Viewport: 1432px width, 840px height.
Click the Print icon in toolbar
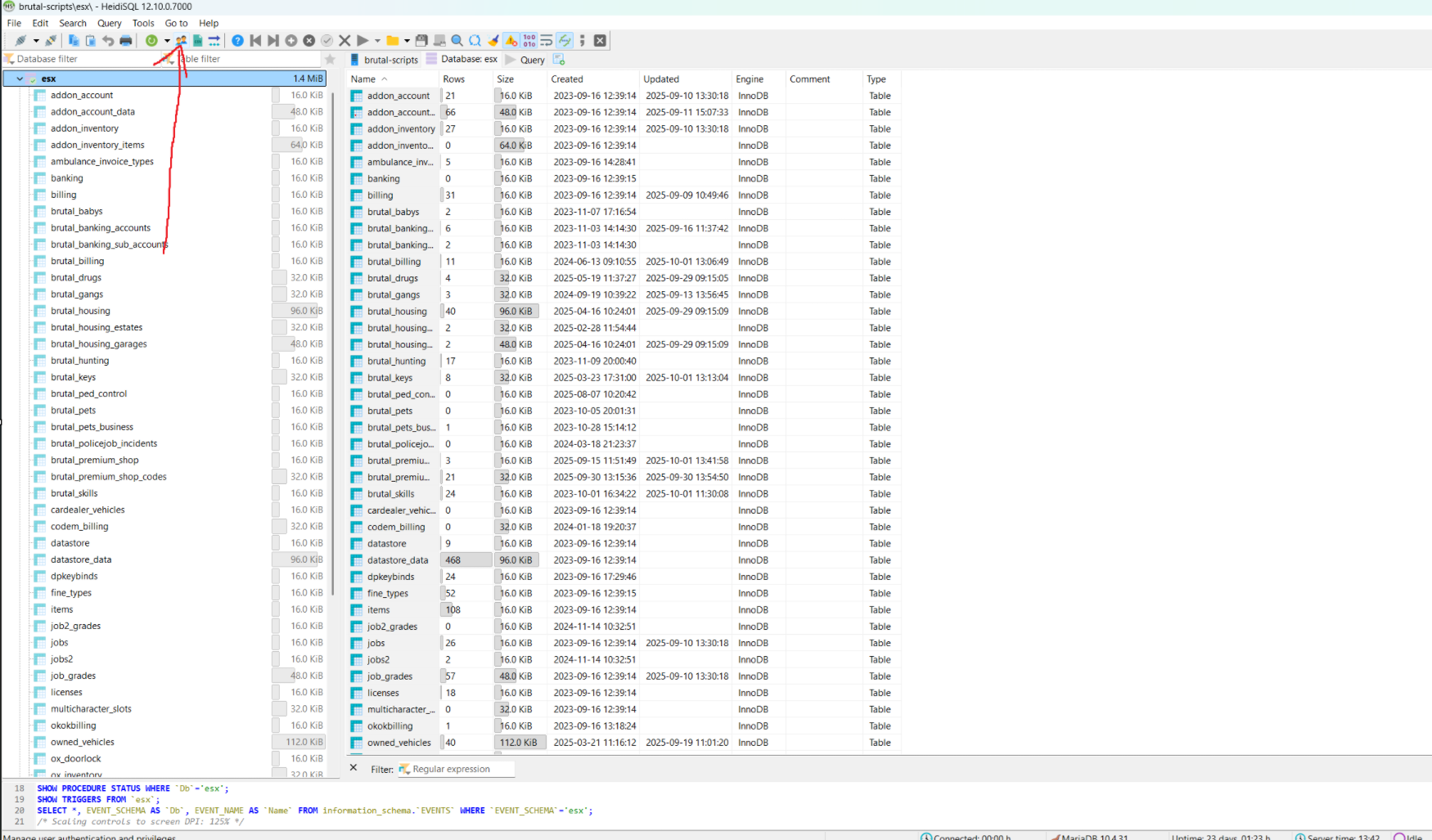point(125,40)
